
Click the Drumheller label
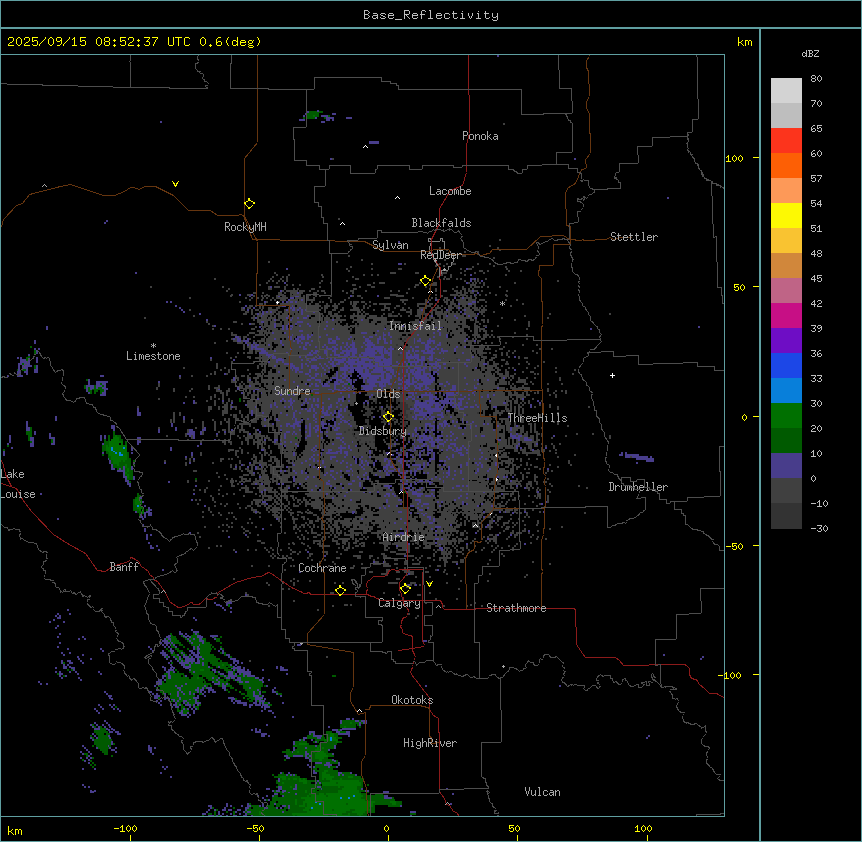click(x=638, y=487)
